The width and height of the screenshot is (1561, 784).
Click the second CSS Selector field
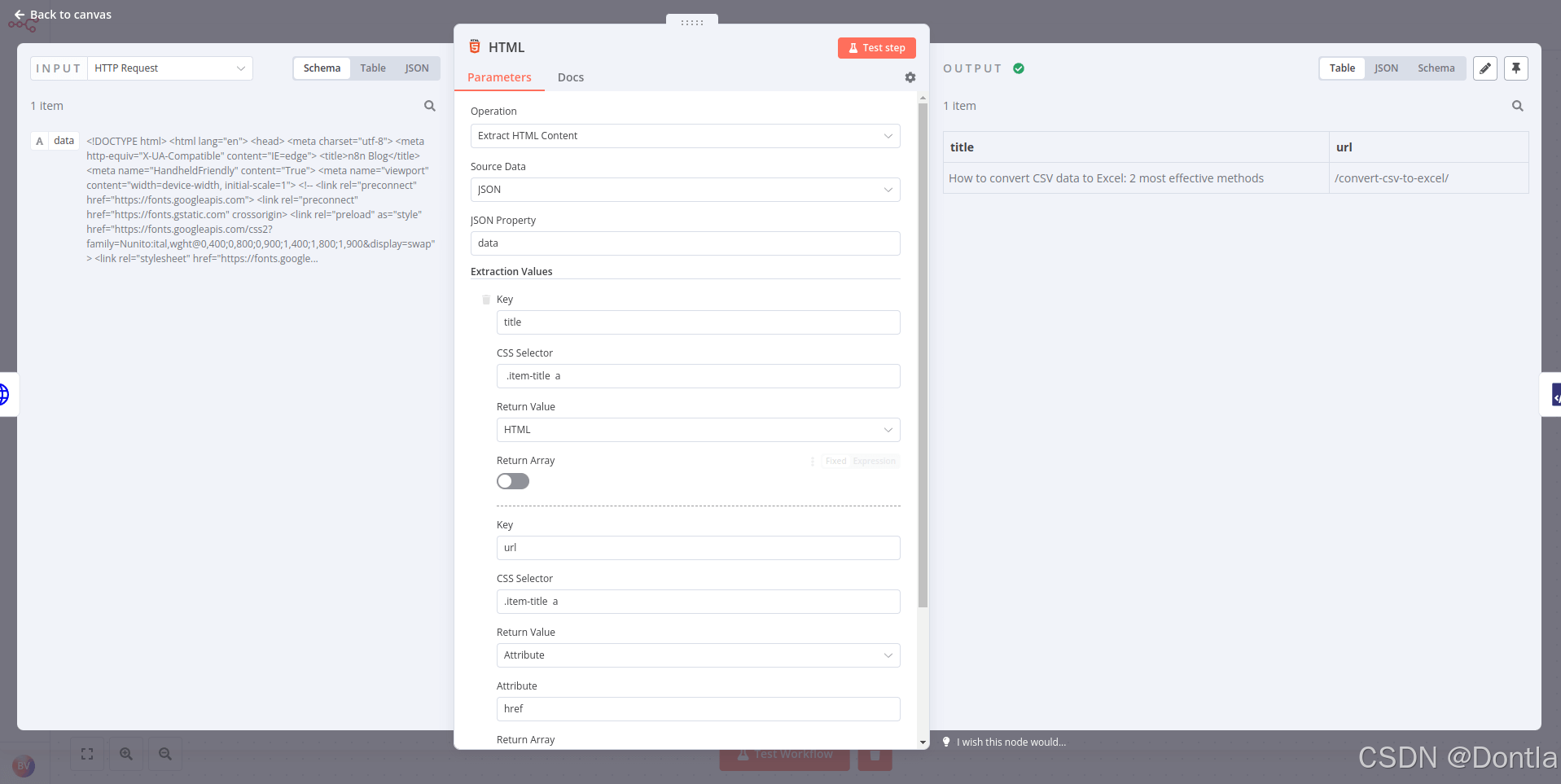699,602
